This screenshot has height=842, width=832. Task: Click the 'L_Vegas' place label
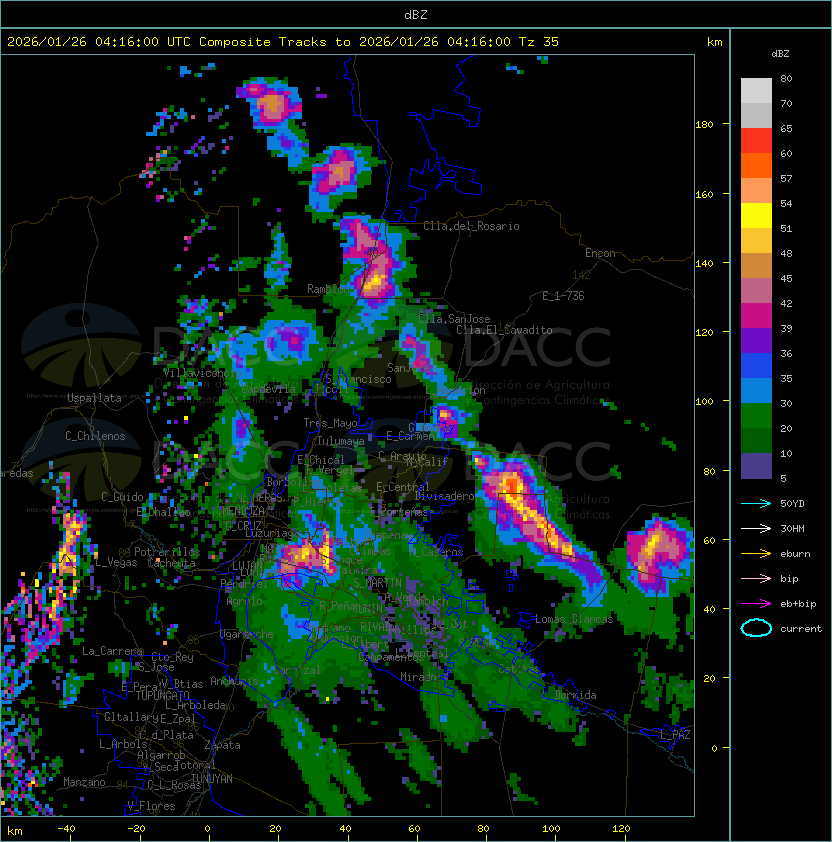click(x=116, y=562)
